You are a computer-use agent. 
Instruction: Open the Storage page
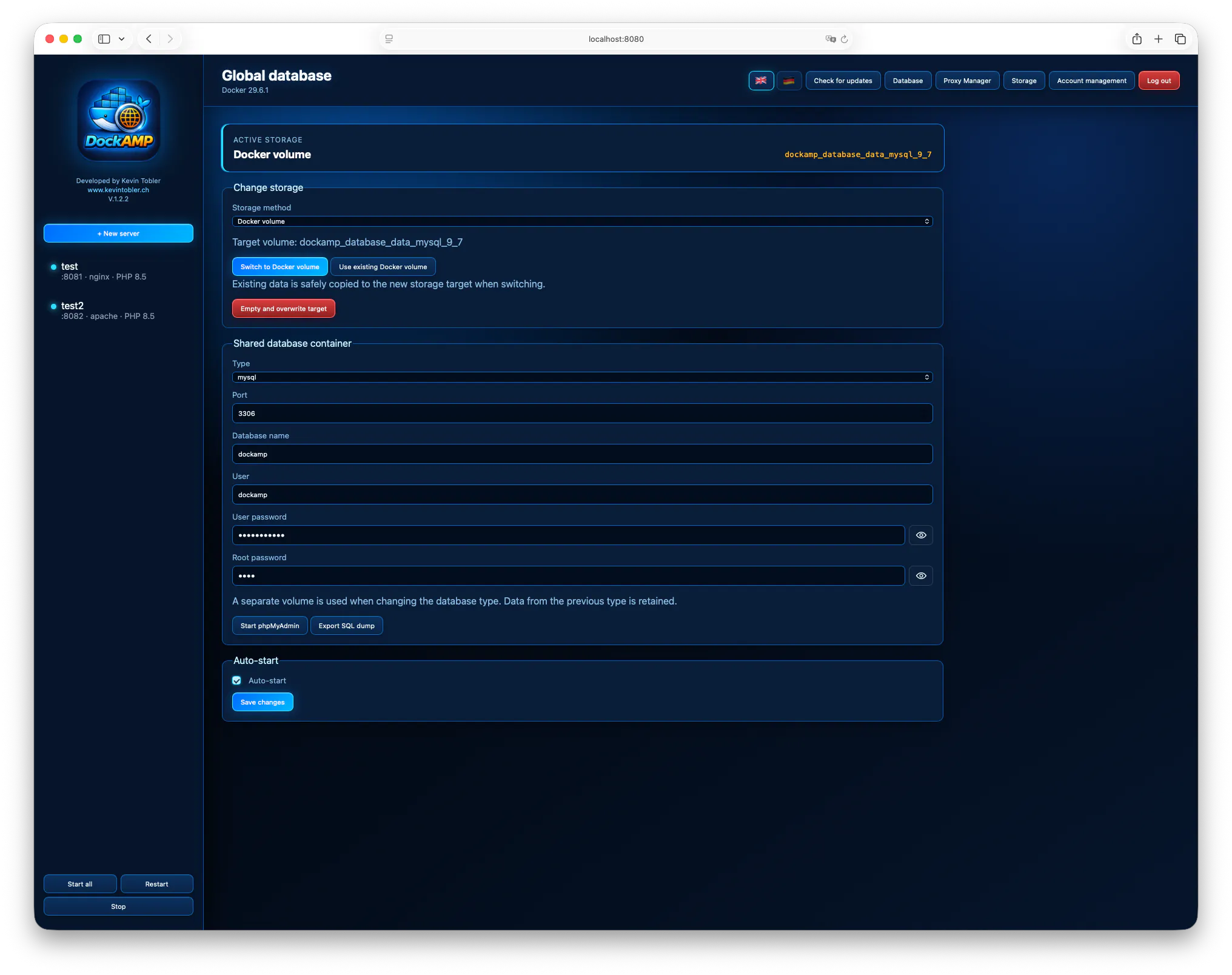(1024, 81)
